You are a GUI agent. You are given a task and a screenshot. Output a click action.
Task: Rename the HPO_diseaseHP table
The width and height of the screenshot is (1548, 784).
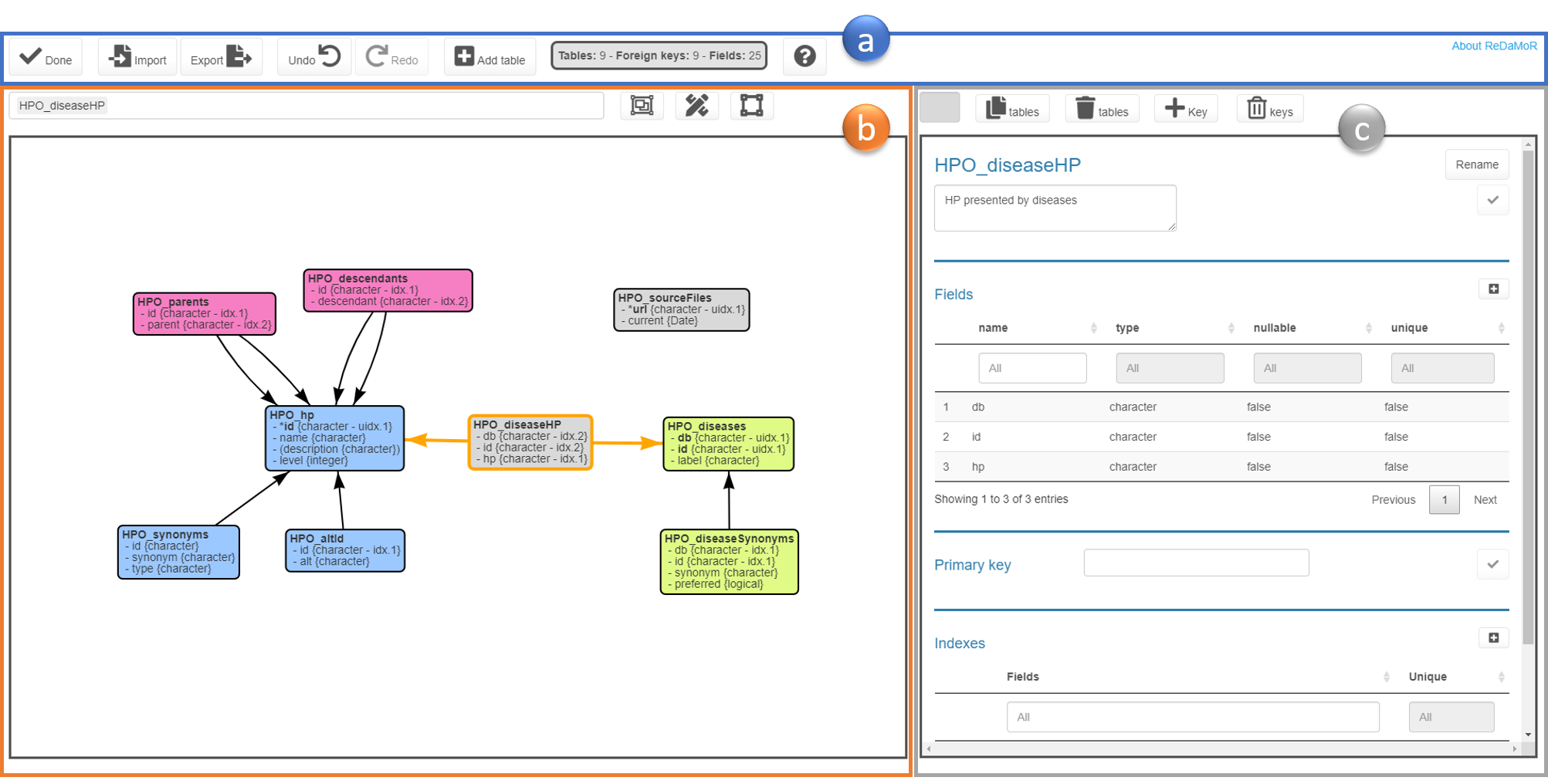[x=1476, y=164]
